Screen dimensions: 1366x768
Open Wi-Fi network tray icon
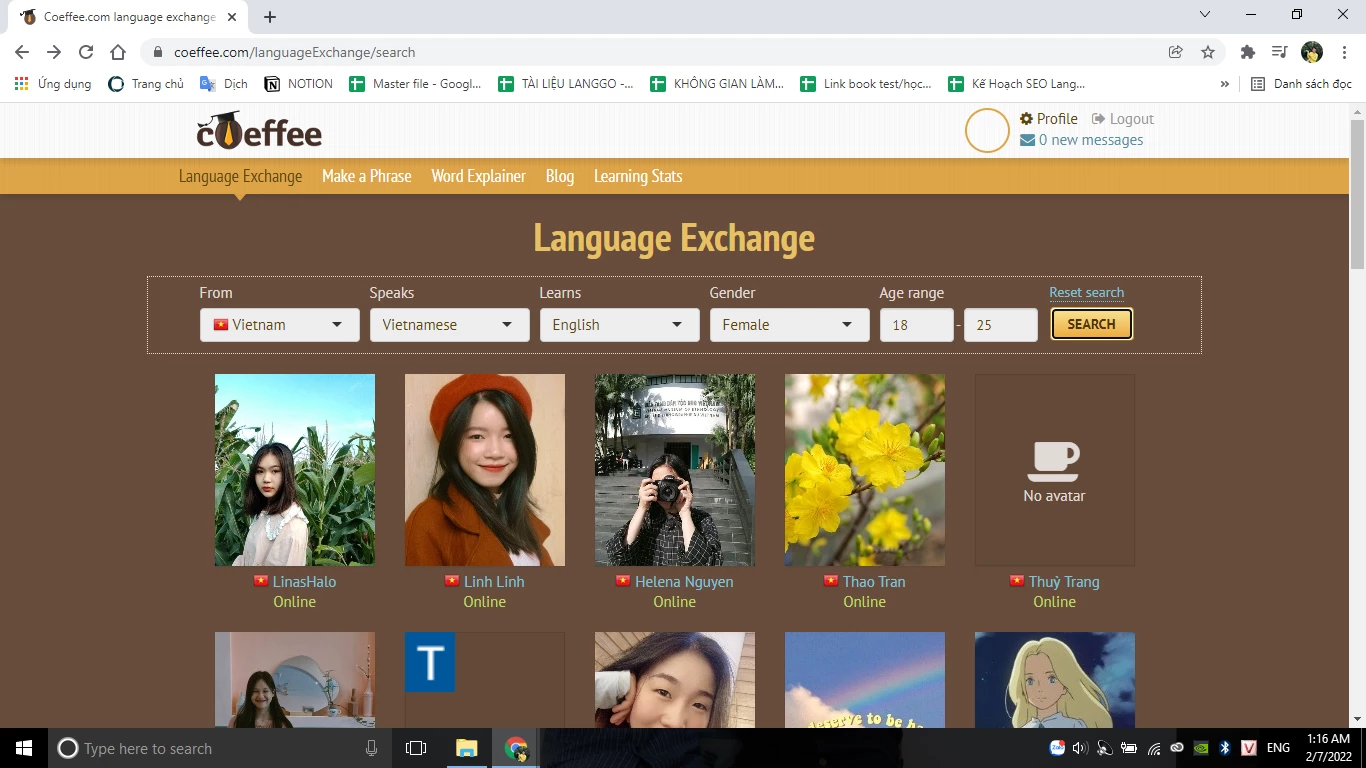click(x=1153, y=748)
